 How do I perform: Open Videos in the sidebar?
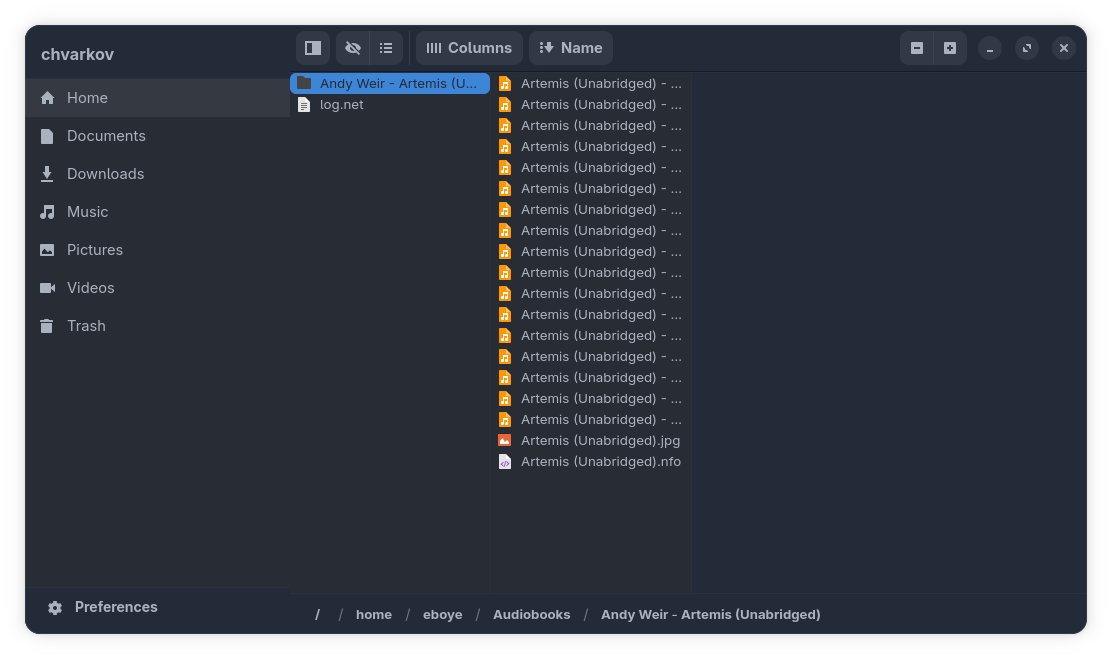(x=157, y=288)
